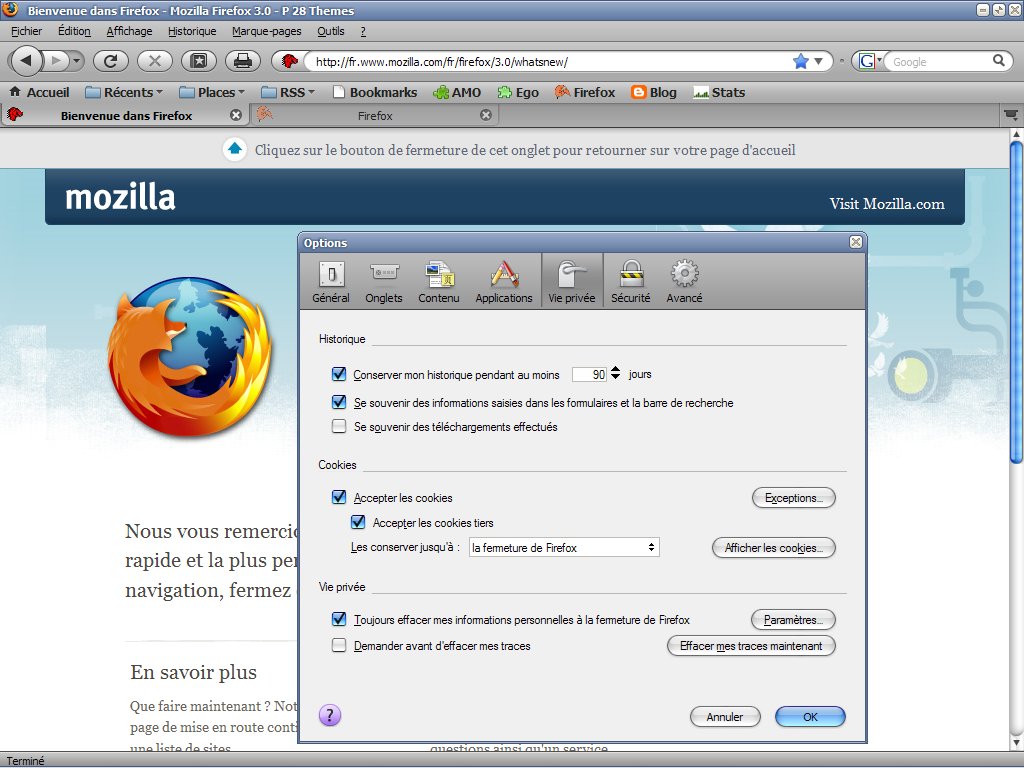
Task: Open the Fichier menu
Action: 26,31
